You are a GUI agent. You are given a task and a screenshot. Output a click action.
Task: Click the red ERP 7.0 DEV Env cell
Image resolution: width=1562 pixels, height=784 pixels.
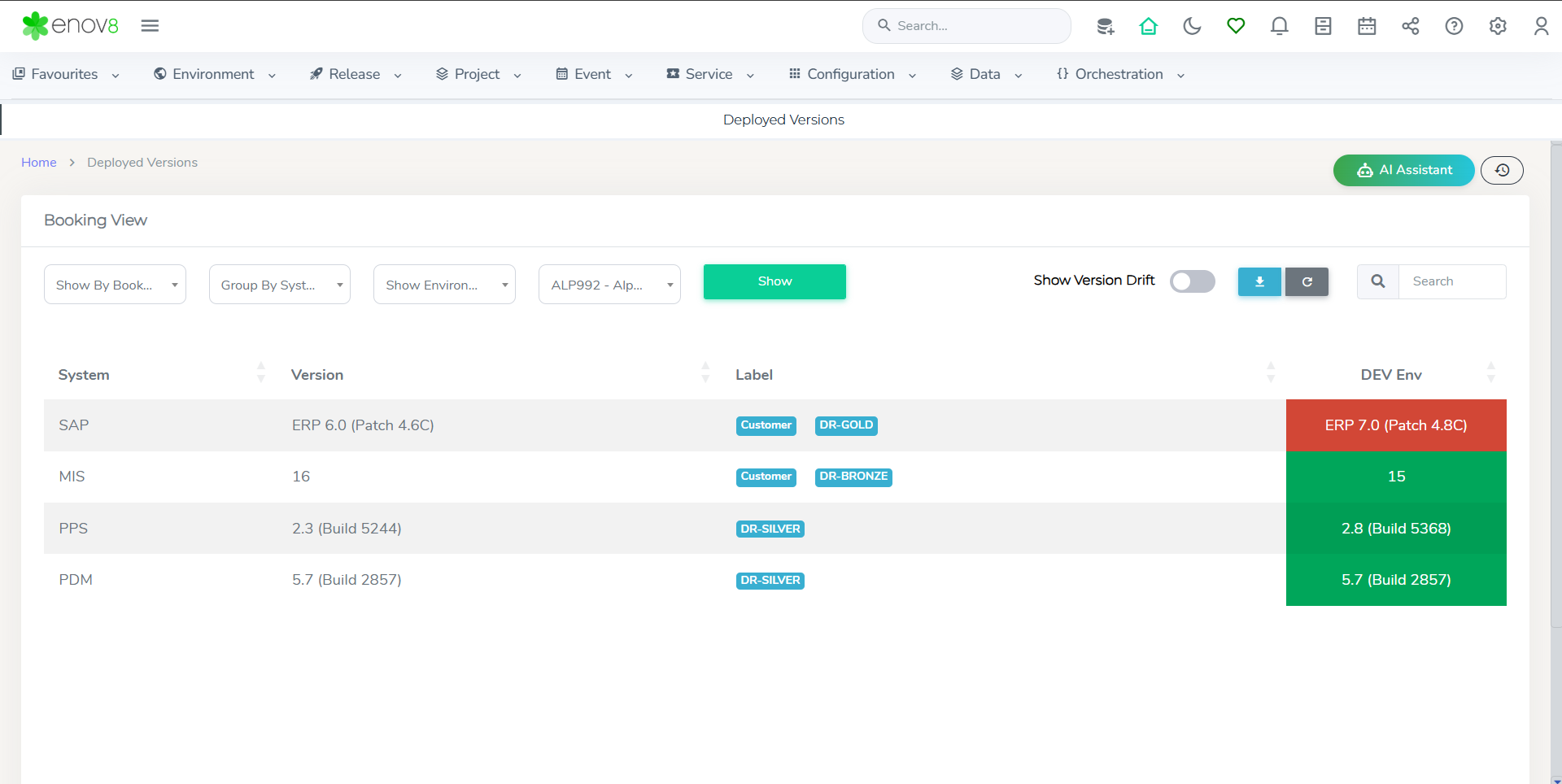[x=1395, y=425]
